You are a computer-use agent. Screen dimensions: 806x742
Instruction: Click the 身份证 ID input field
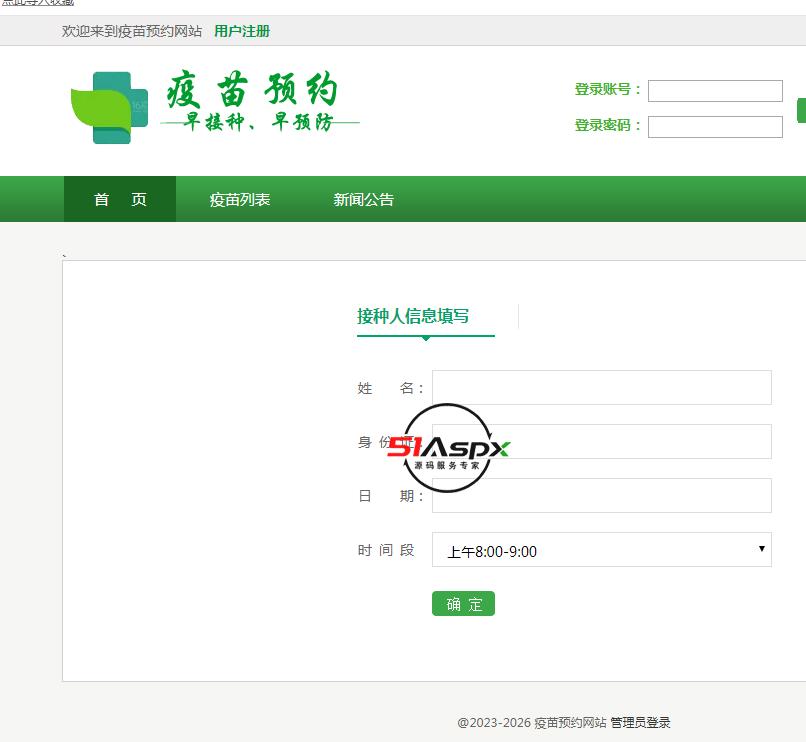601,441
